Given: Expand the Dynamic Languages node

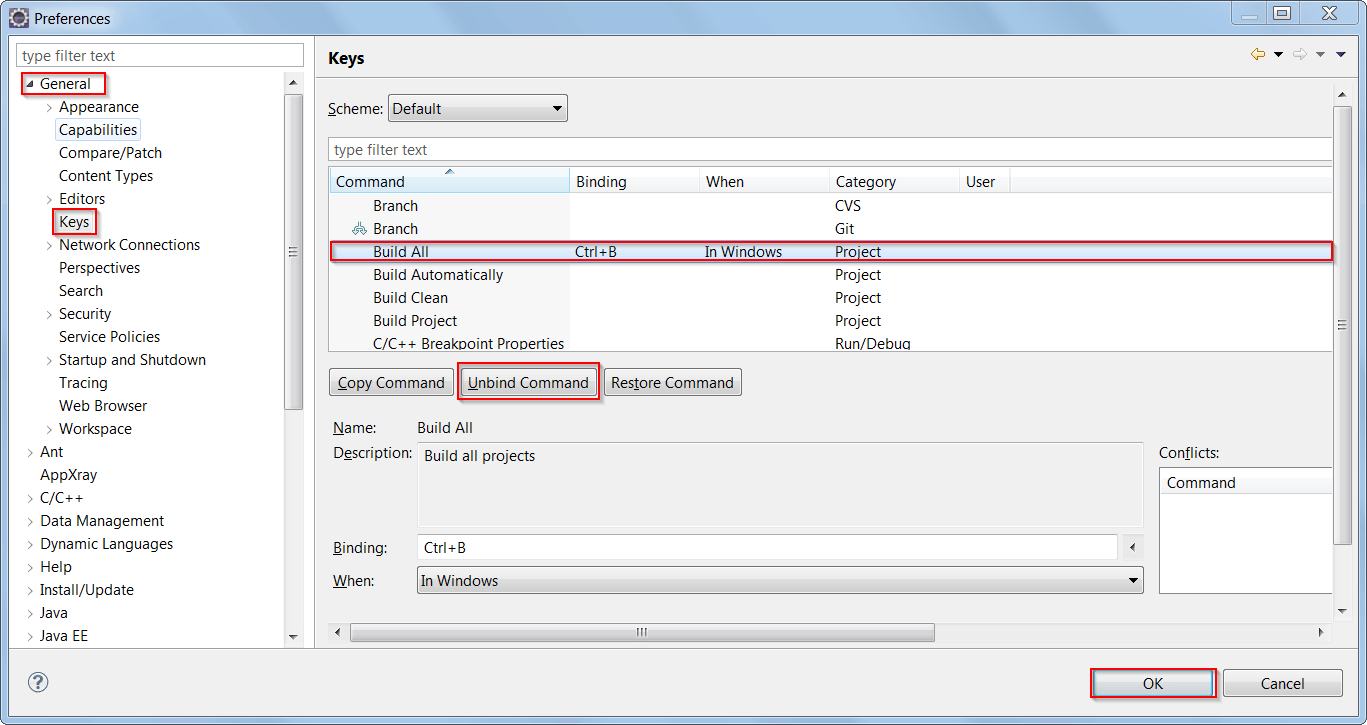Looking at the screenshot, I should [x=30, y=544].
